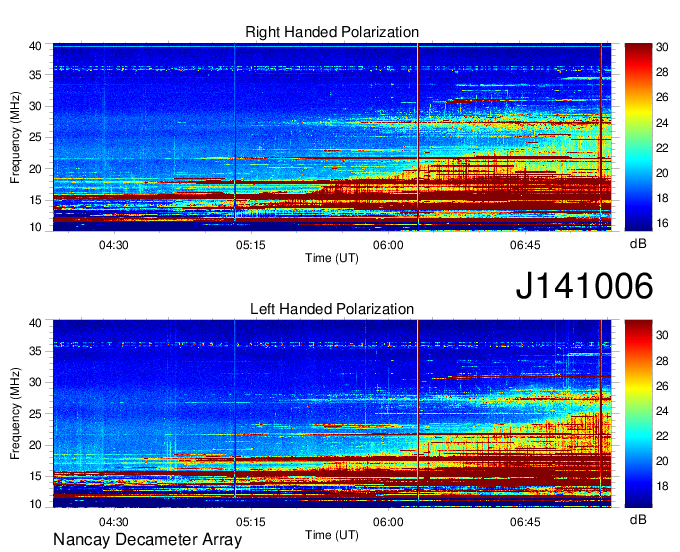Click the 40 MHz tick label on the lower plot
Screen dimensions: 680x552
[x=36, y=323]
